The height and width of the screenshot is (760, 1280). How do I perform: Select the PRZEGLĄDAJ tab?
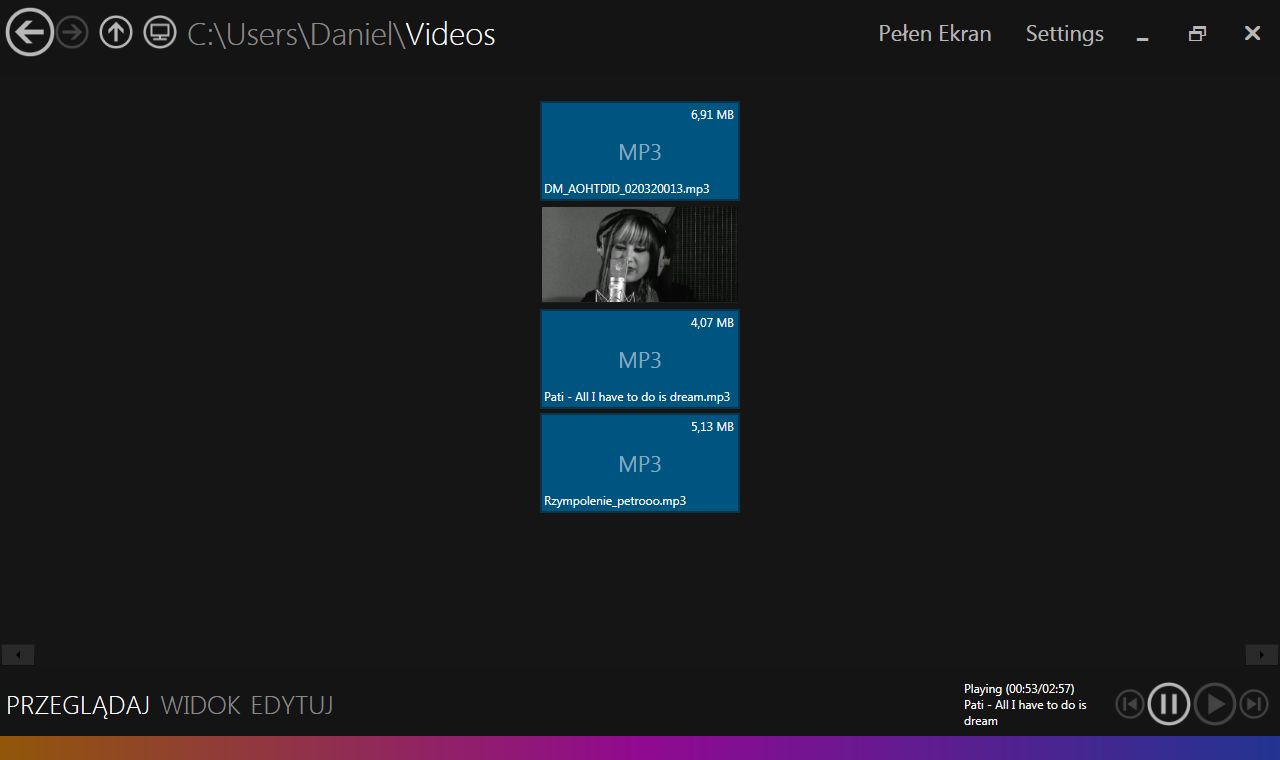(x=78, y=705)
